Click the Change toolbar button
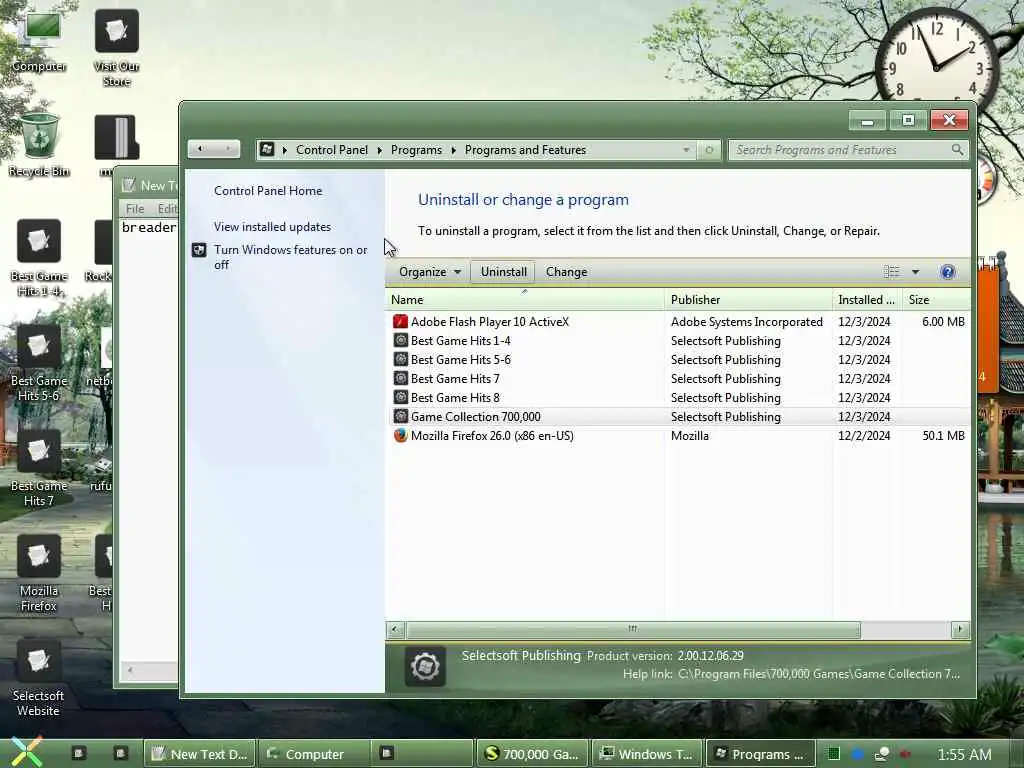This screenshot has width=1024, height=768. coord(566,272)
